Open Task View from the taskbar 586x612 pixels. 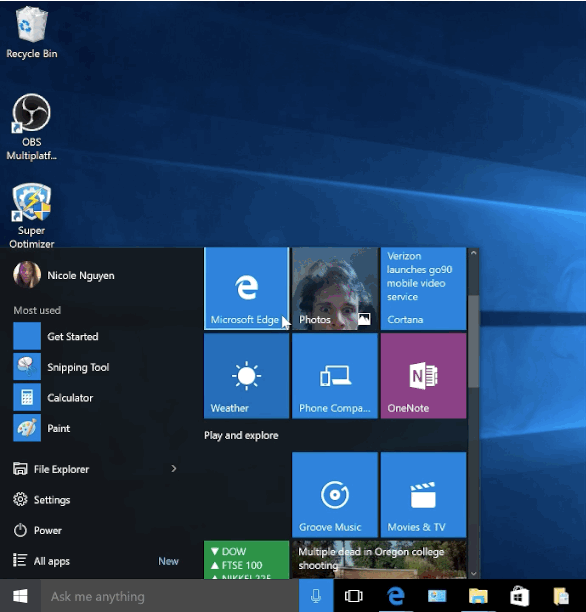pyautogui.click(x=354, y=596)
